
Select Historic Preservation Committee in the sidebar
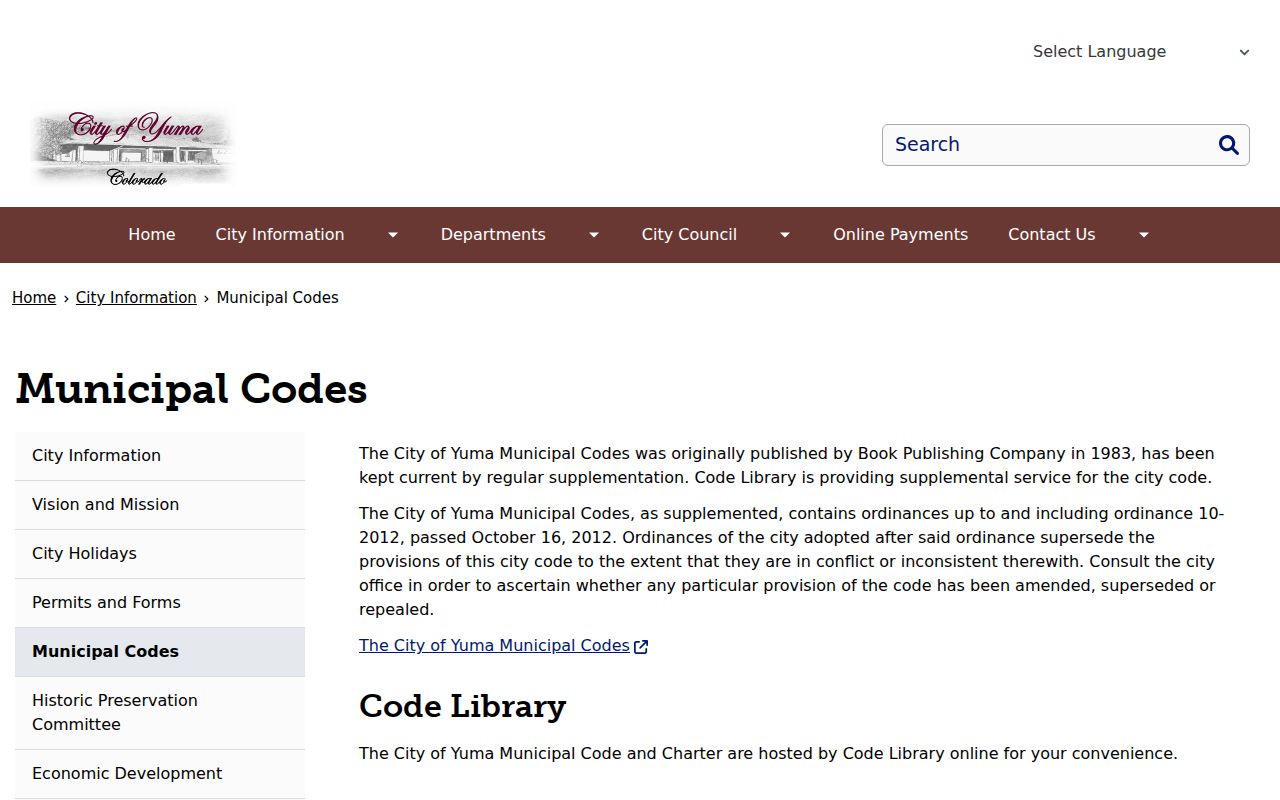tap(160, 713)
